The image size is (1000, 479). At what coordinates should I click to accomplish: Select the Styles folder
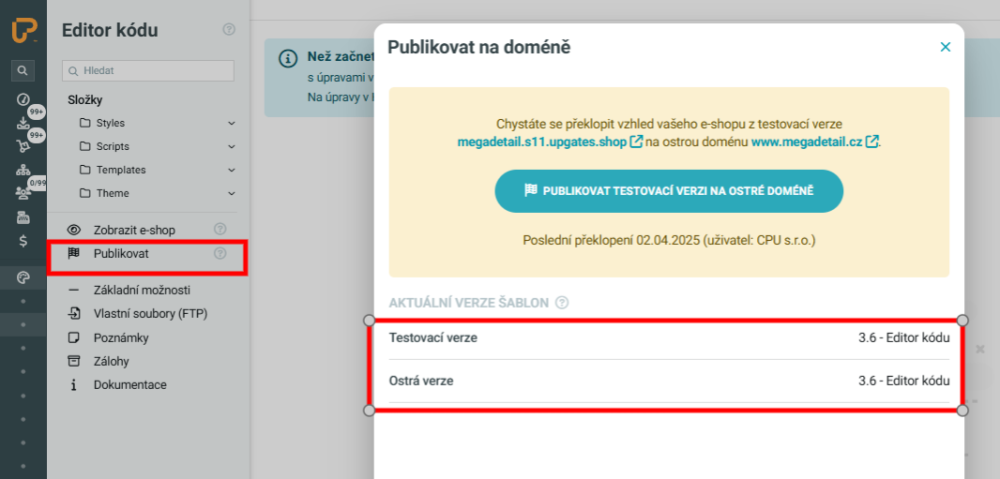110,123
